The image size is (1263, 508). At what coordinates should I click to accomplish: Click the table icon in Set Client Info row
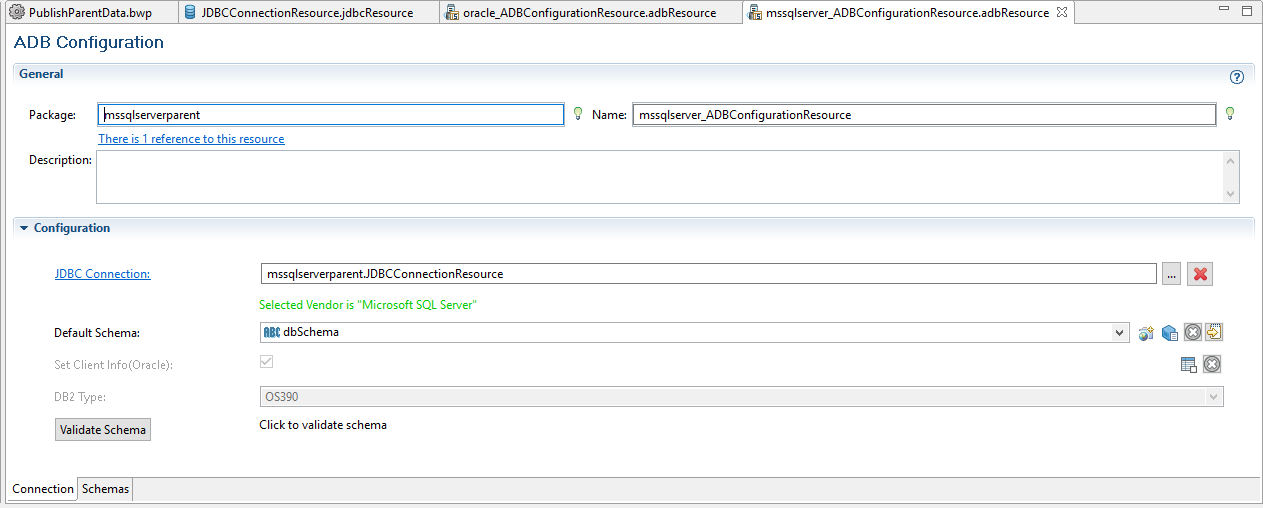(x=1189, y=365)
